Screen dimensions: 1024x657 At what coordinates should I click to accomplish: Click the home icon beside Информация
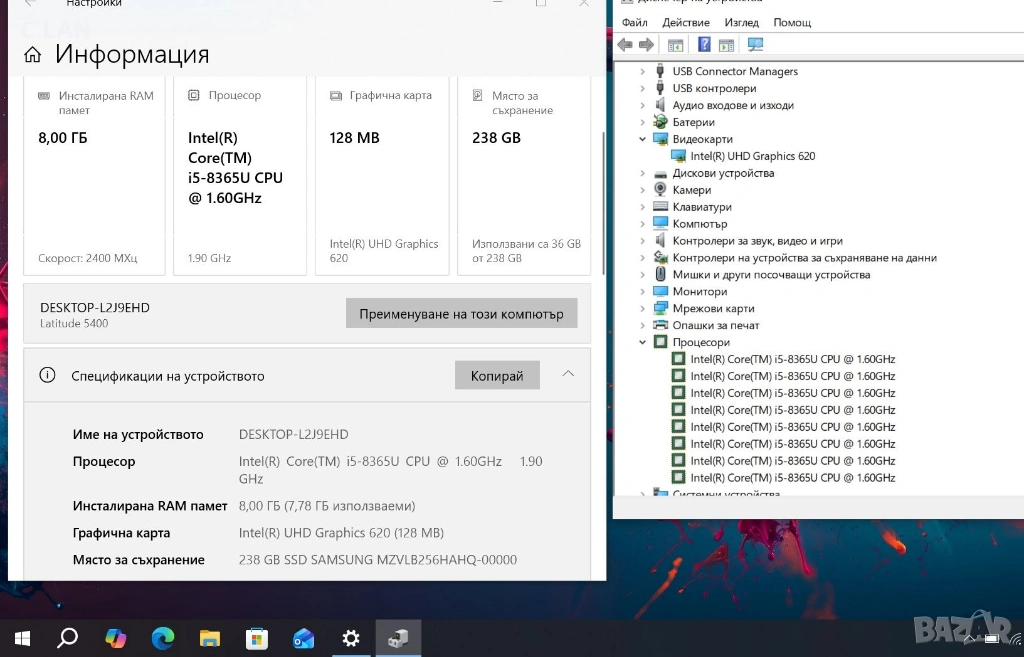tap(33, 55)
